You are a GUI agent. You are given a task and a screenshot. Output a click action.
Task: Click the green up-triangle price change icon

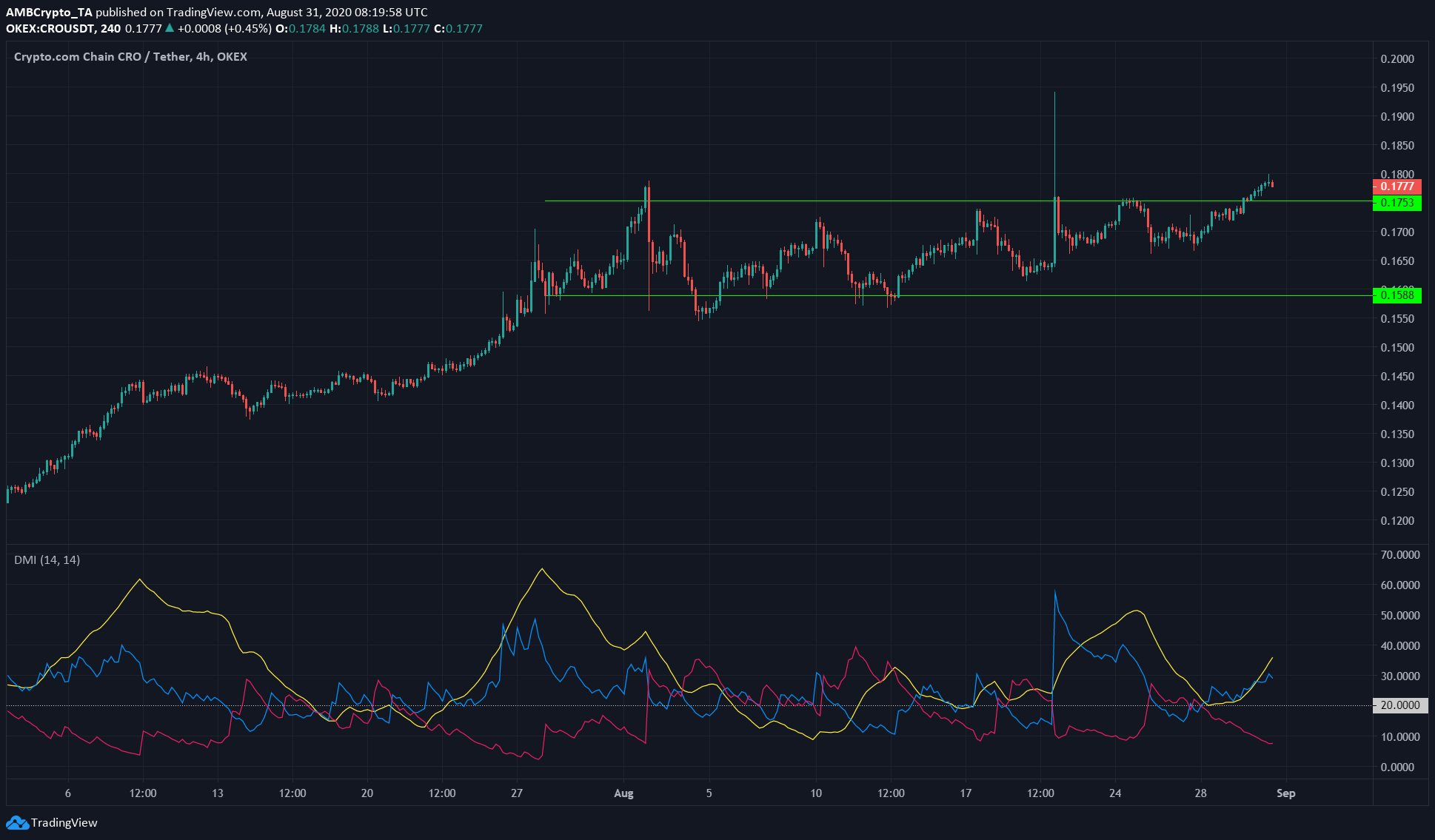(170, 28)
